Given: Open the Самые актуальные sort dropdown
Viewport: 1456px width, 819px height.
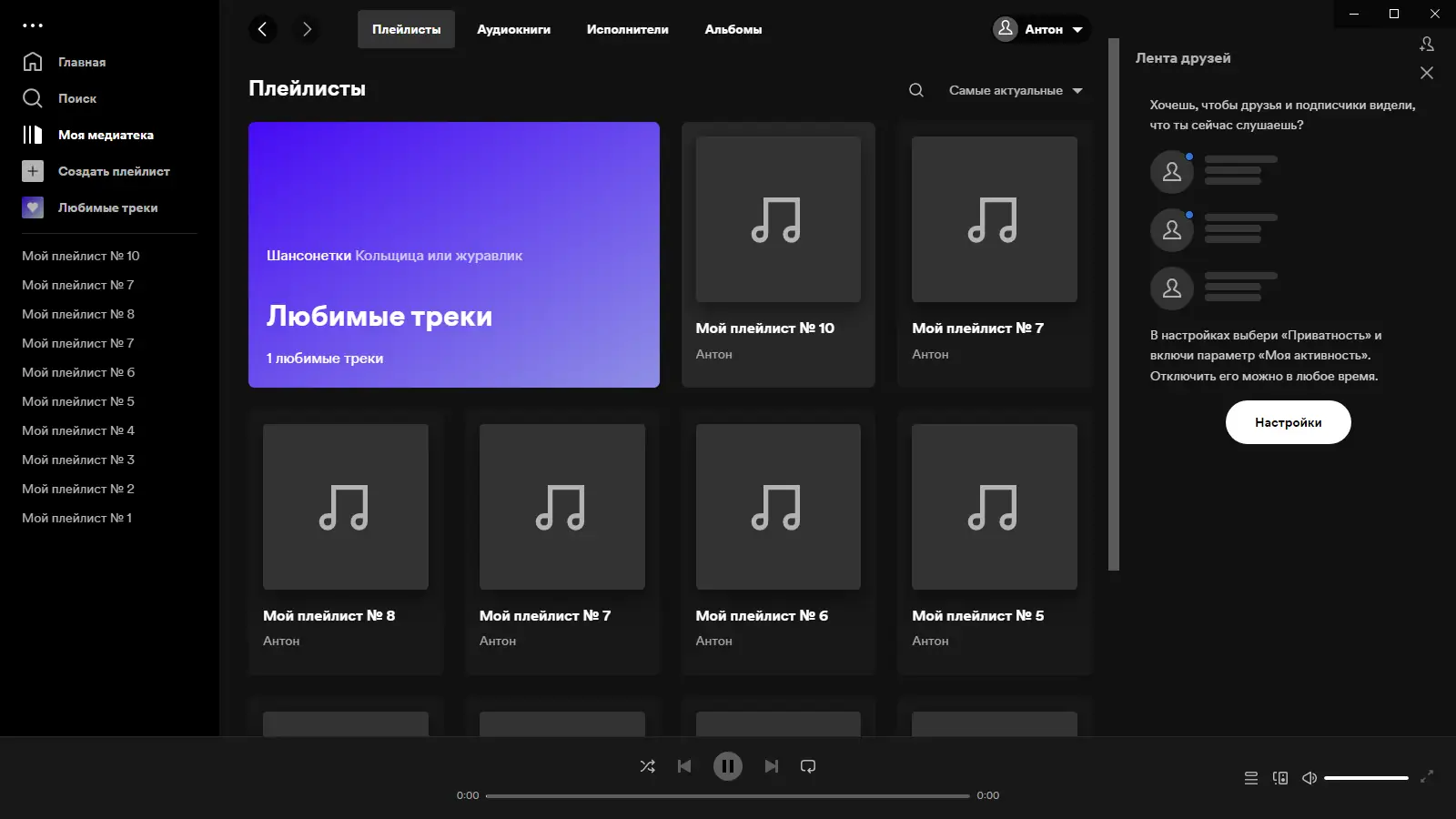Looking at the screenshot, I should 1015,90.
